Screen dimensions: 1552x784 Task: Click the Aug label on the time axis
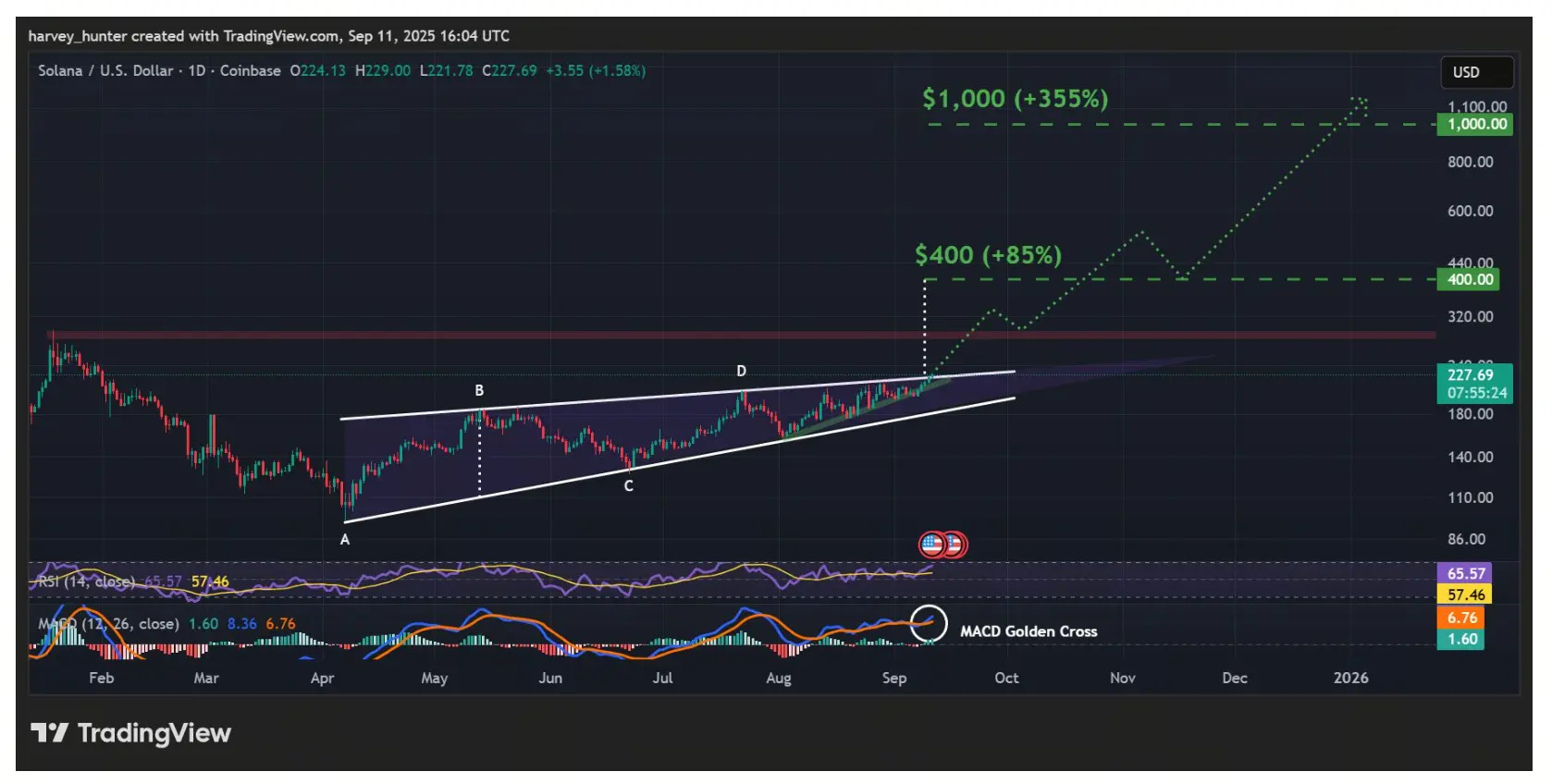click(779, 678)
